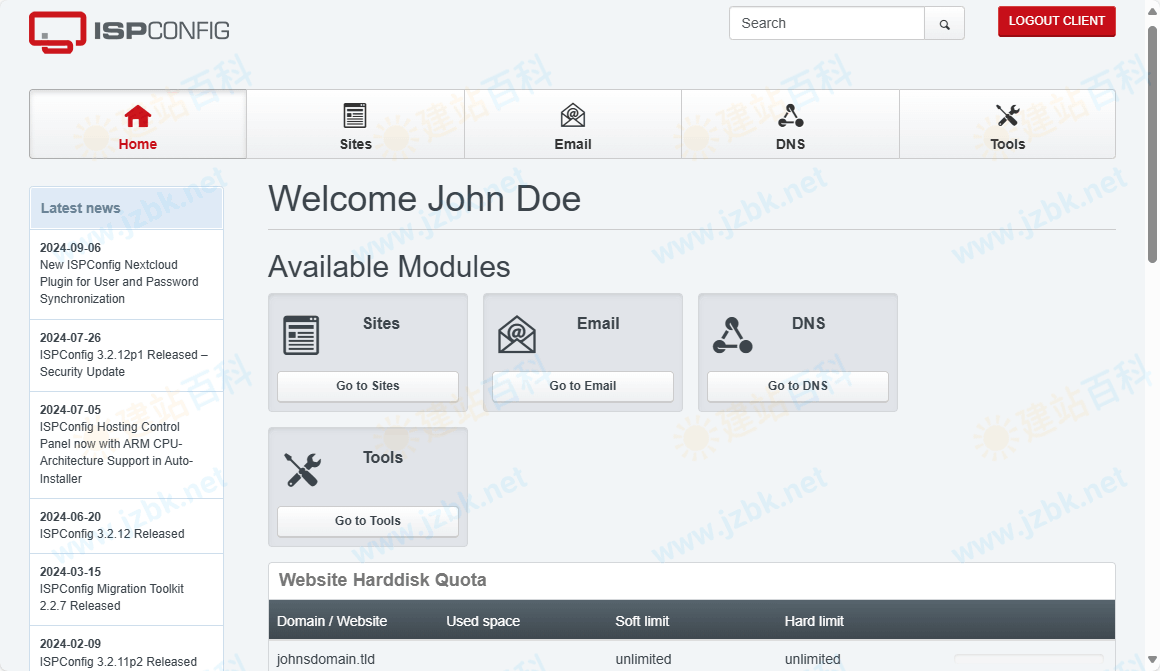Open the Tools navigation tab
The image size is (1160, 671).
click(x=1007, y=125)
